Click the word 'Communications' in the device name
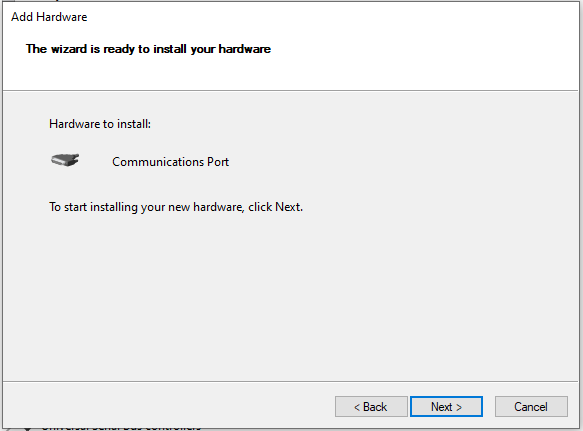Image resolution: width=583 pixels, height=431 pixels. [x=158, y=162]
